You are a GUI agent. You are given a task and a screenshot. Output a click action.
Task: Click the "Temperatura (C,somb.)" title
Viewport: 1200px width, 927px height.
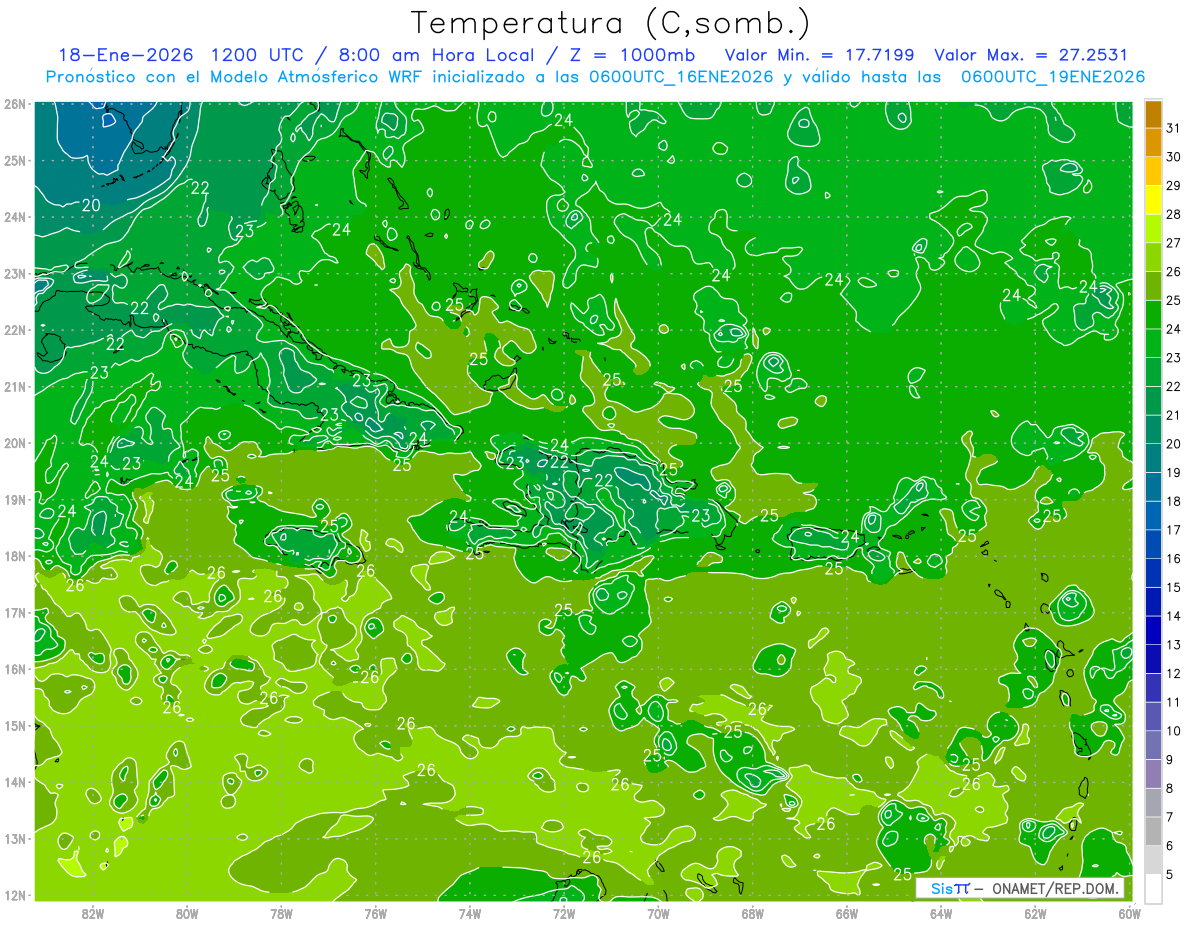point(610,23)
